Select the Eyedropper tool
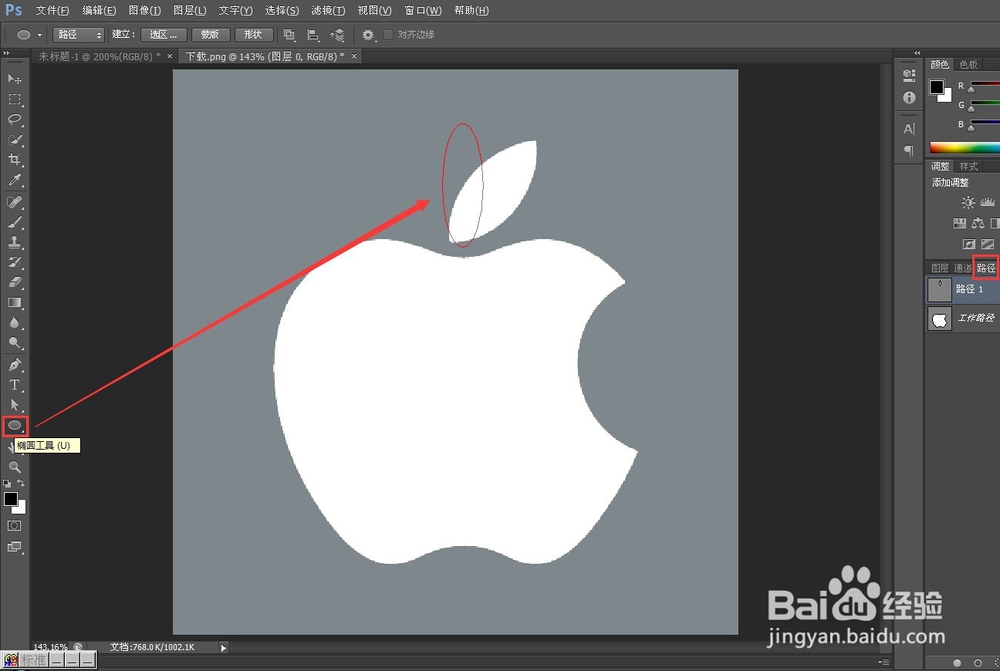 15,180
